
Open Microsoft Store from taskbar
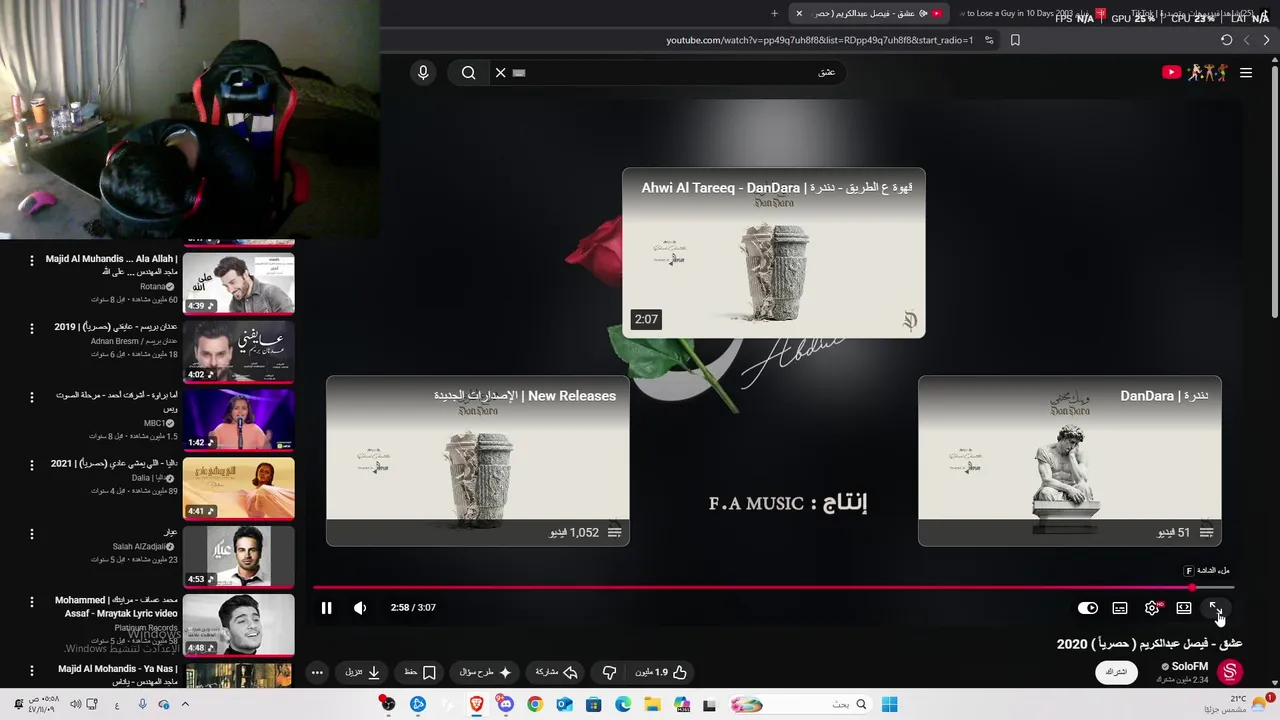(x=594, y=704)
